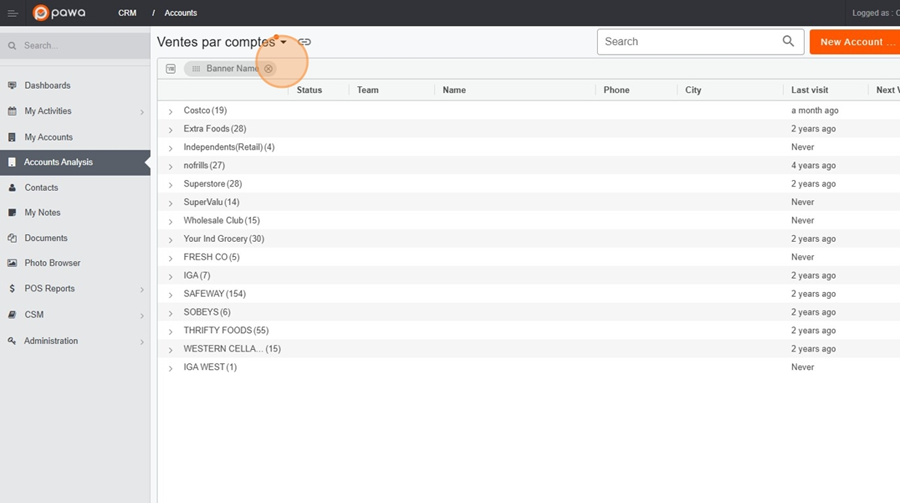Sort by the Last visit column header
The image size is (900, 503).
click(809, 90)
